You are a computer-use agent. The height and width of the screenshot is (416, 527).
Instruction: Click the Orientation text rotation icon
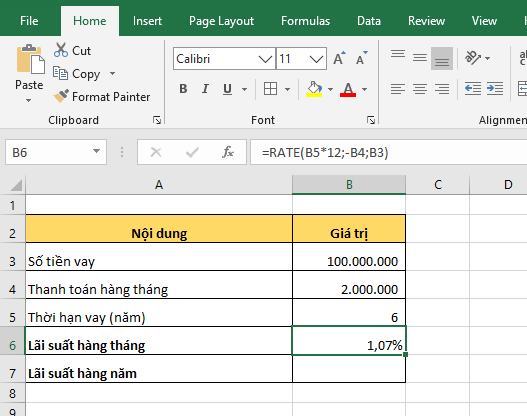point(473,58)
